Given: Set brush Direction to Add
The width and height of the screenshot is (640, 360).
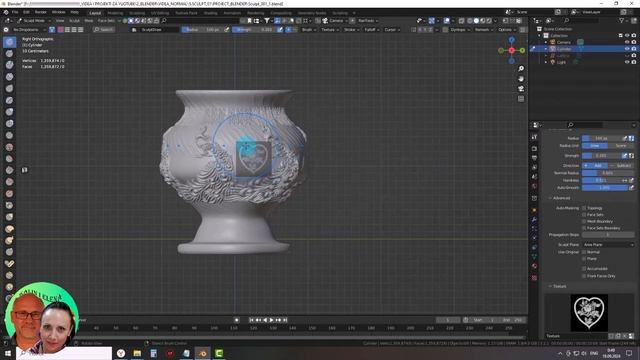Looking at the screenshot, I should (x=595, y=165).
